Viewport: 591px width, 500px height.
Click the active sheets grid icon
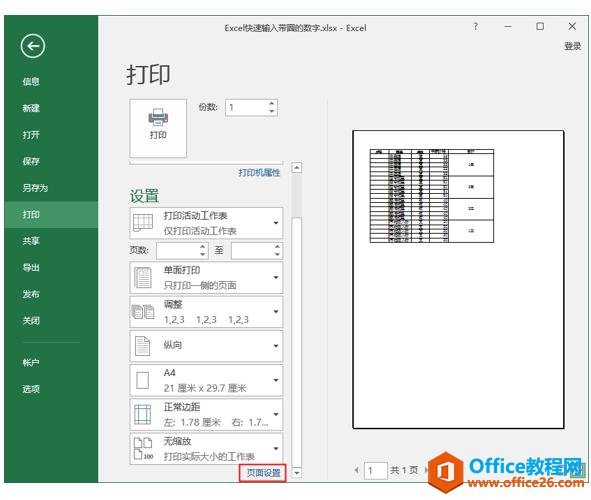143,223
